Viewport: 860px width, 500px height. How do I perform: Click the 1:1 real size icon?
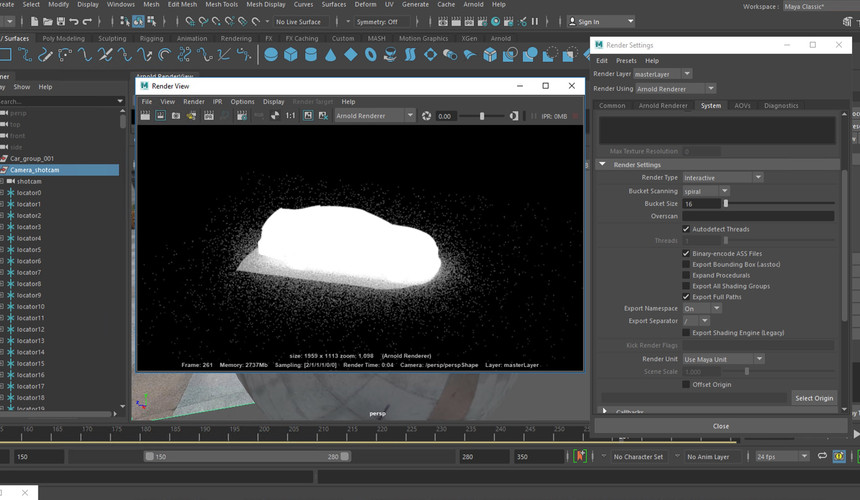290,116
